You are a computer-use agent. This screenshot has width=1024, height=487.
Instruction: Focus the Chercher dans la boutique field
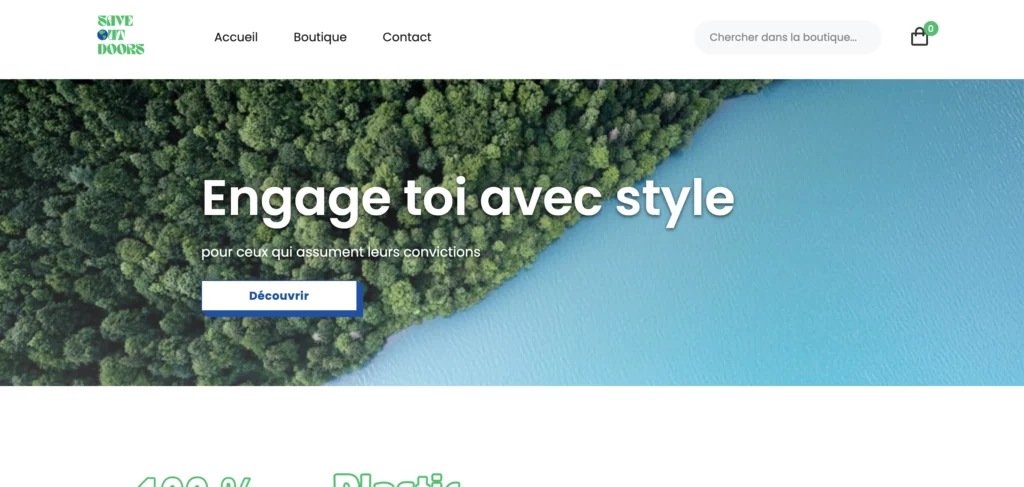pos(788,37)
